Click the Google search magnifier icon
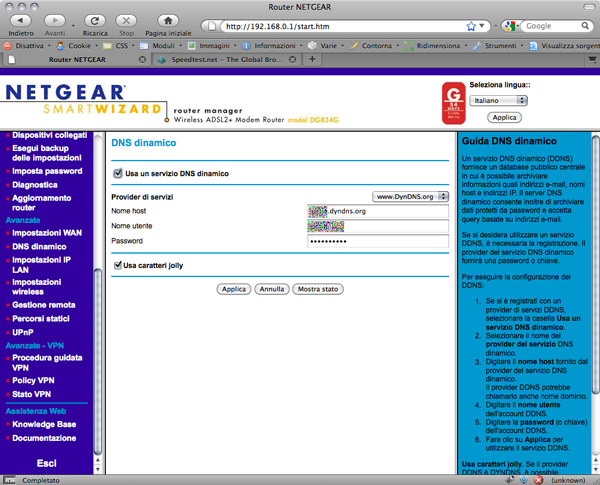Screen dimensions: 600x485 [x=585, y=26]
